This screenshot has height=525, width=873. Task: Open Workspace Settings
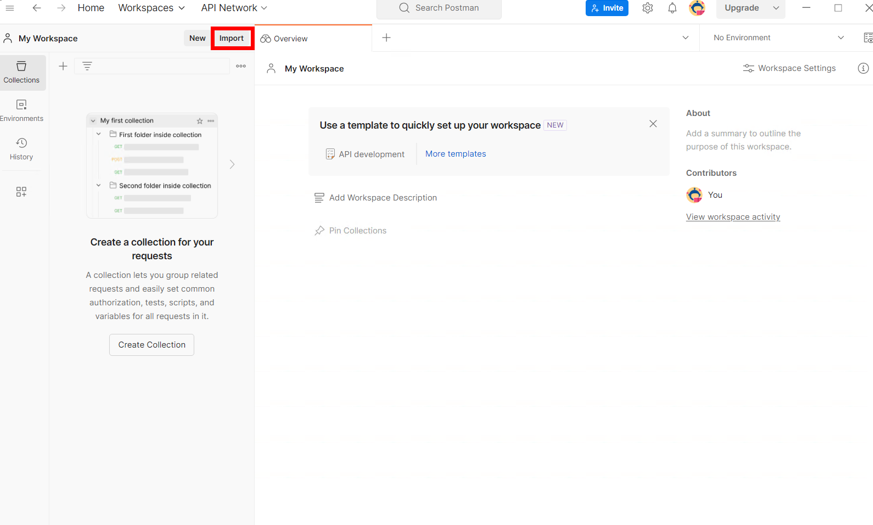789,68
